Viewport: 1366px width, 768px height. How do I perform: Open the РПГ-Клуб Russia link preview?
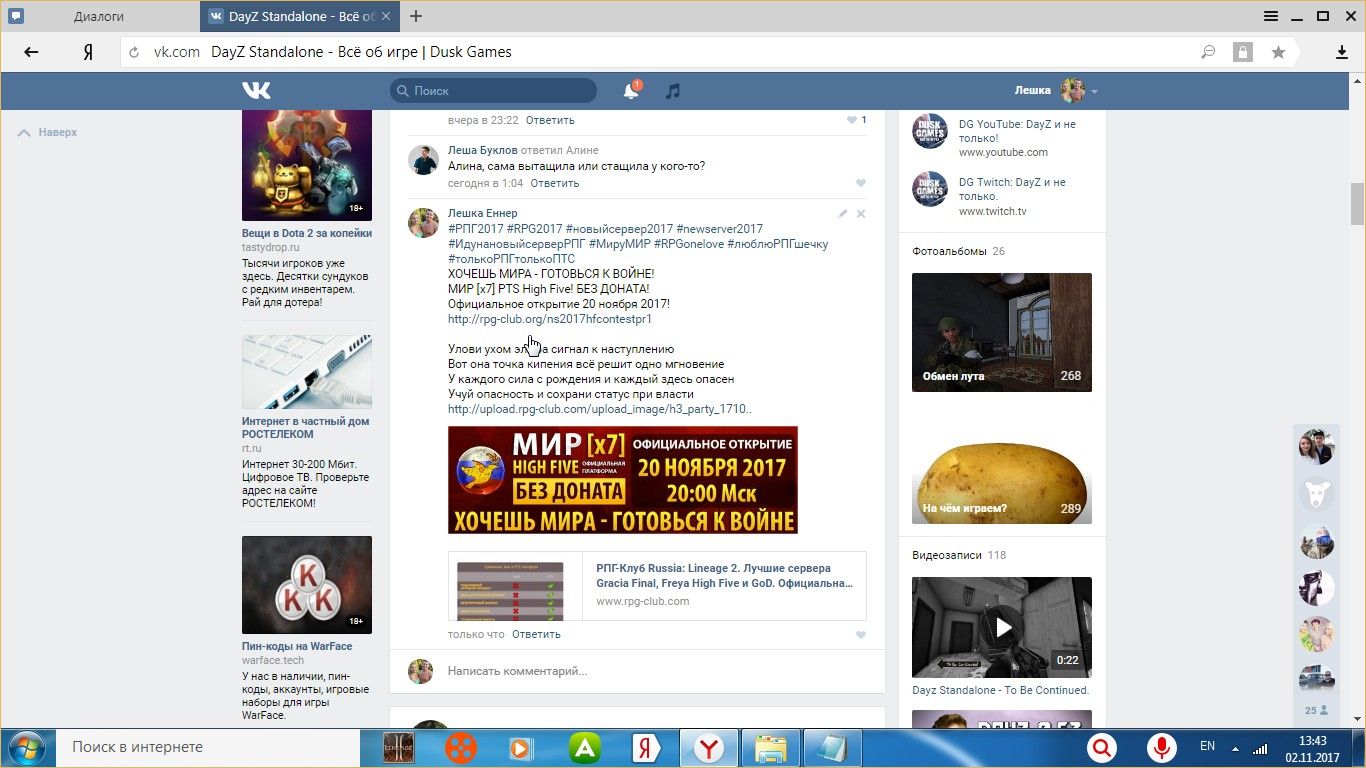click(x=657, y=585)
